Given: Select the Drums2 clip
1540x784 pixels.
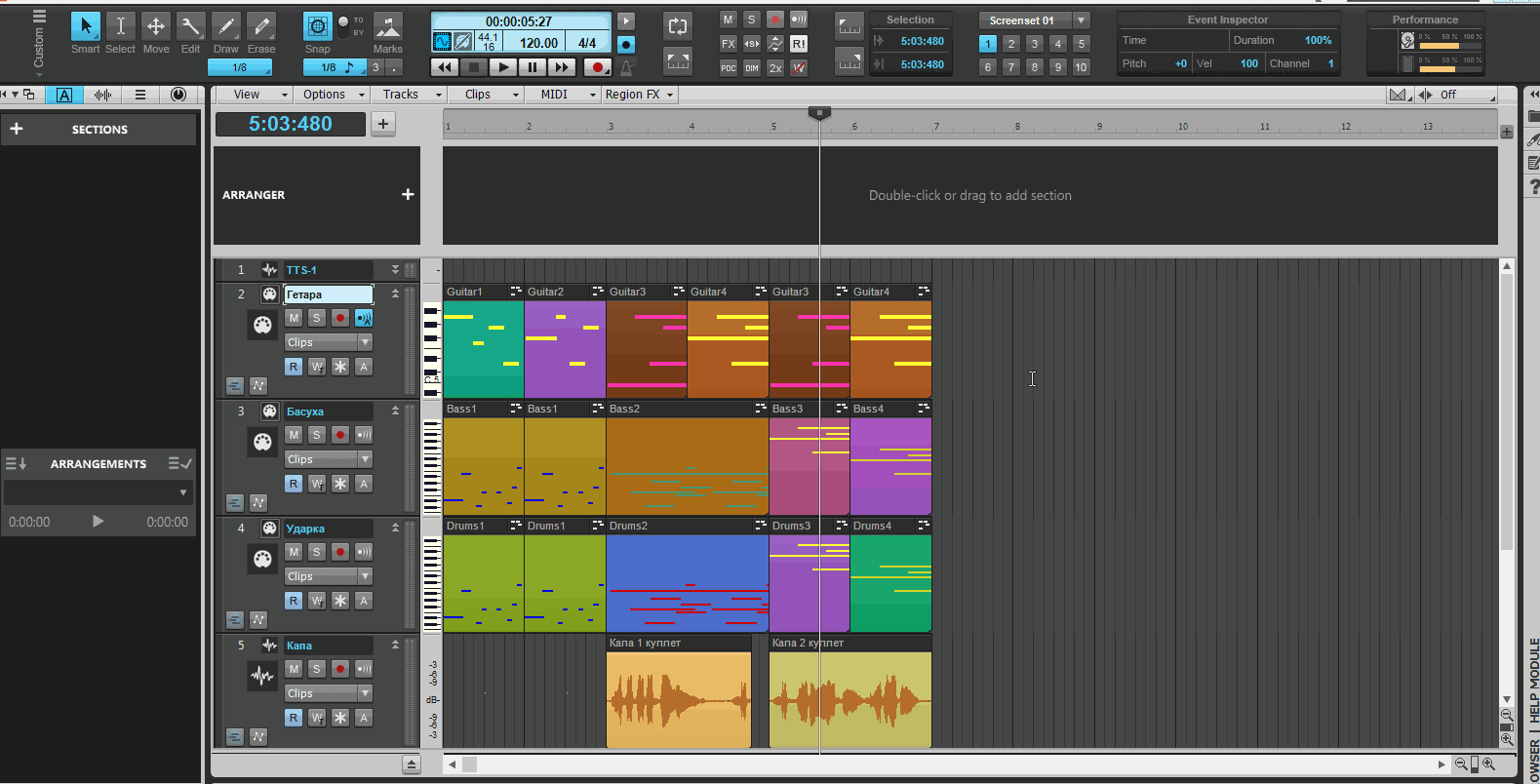Looking at the screenshot, I should [x=688, y=574].
